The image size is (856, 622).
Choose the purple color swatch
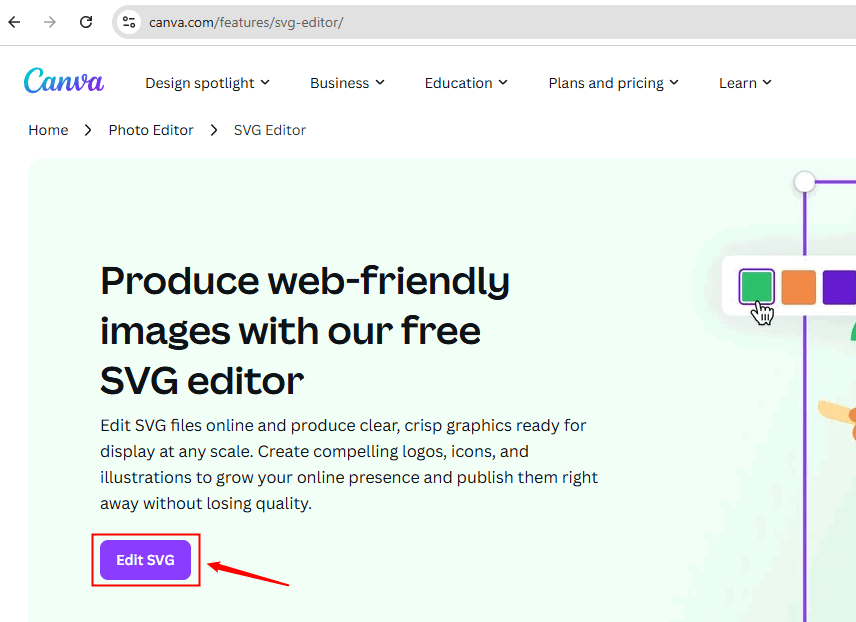(839, 287)
